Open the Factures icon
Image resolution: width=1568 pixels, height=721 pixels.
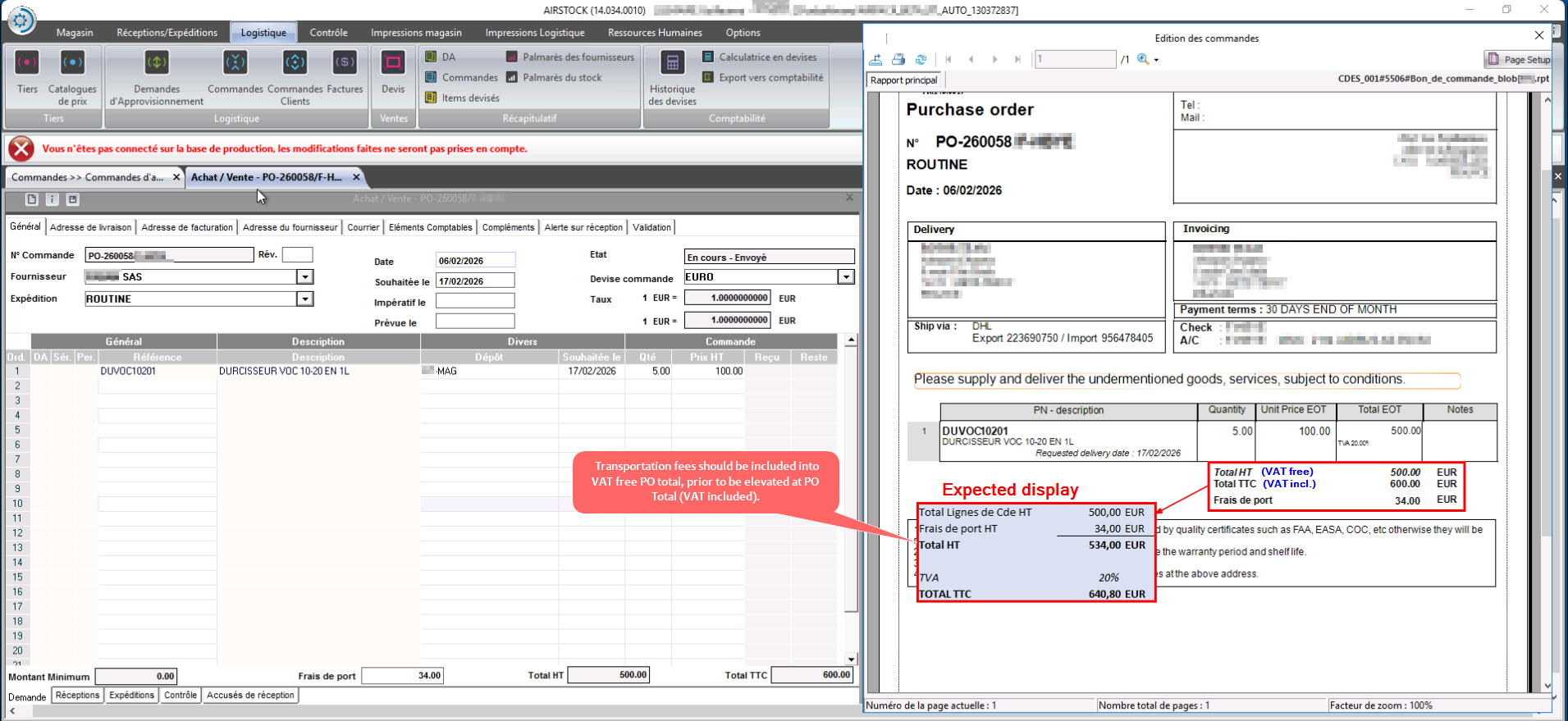345,63
